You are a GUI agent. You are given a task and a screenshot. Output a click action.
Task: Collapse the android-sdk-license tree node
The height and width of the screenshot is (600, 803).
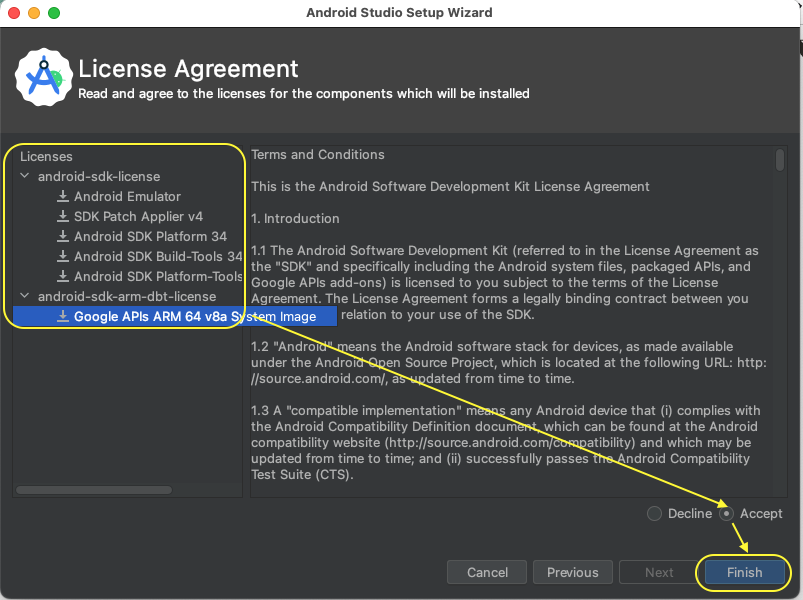pyautogui.click(x=25, y=176)
